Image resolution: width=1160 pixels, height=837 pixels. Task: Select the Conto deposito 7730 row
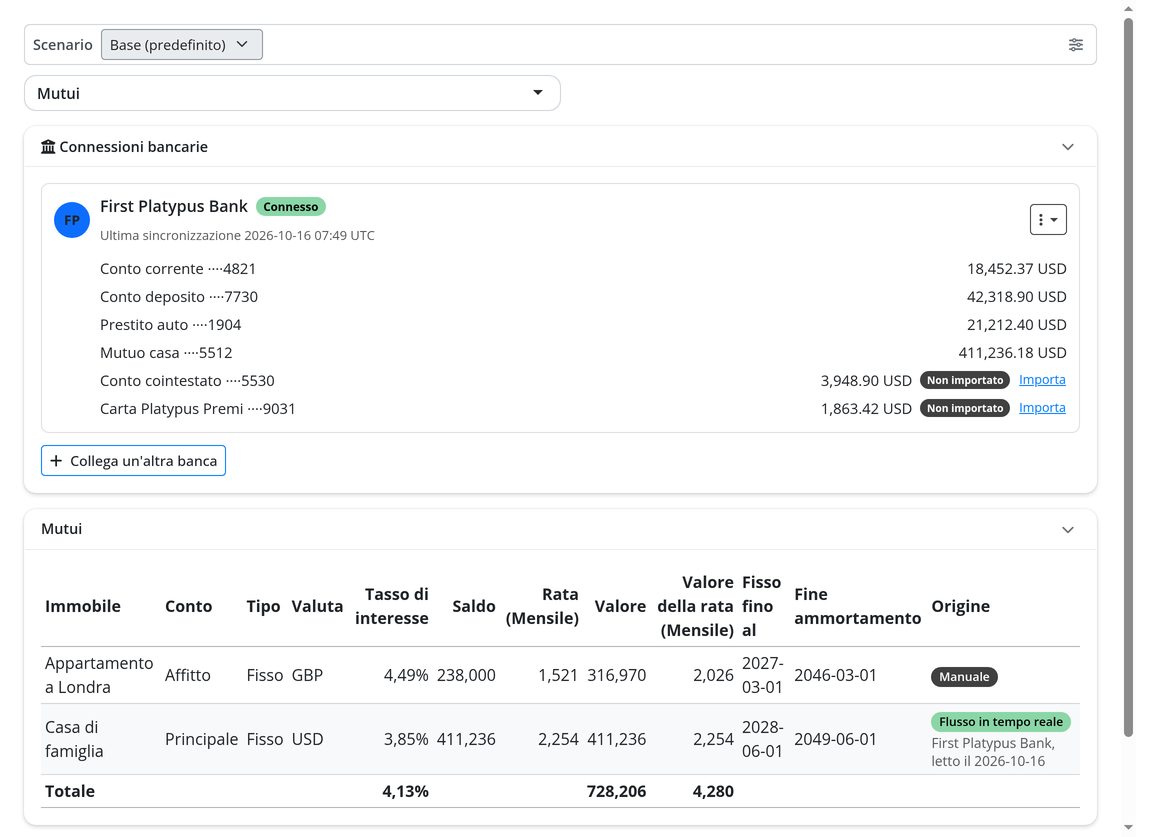point(583,297)
